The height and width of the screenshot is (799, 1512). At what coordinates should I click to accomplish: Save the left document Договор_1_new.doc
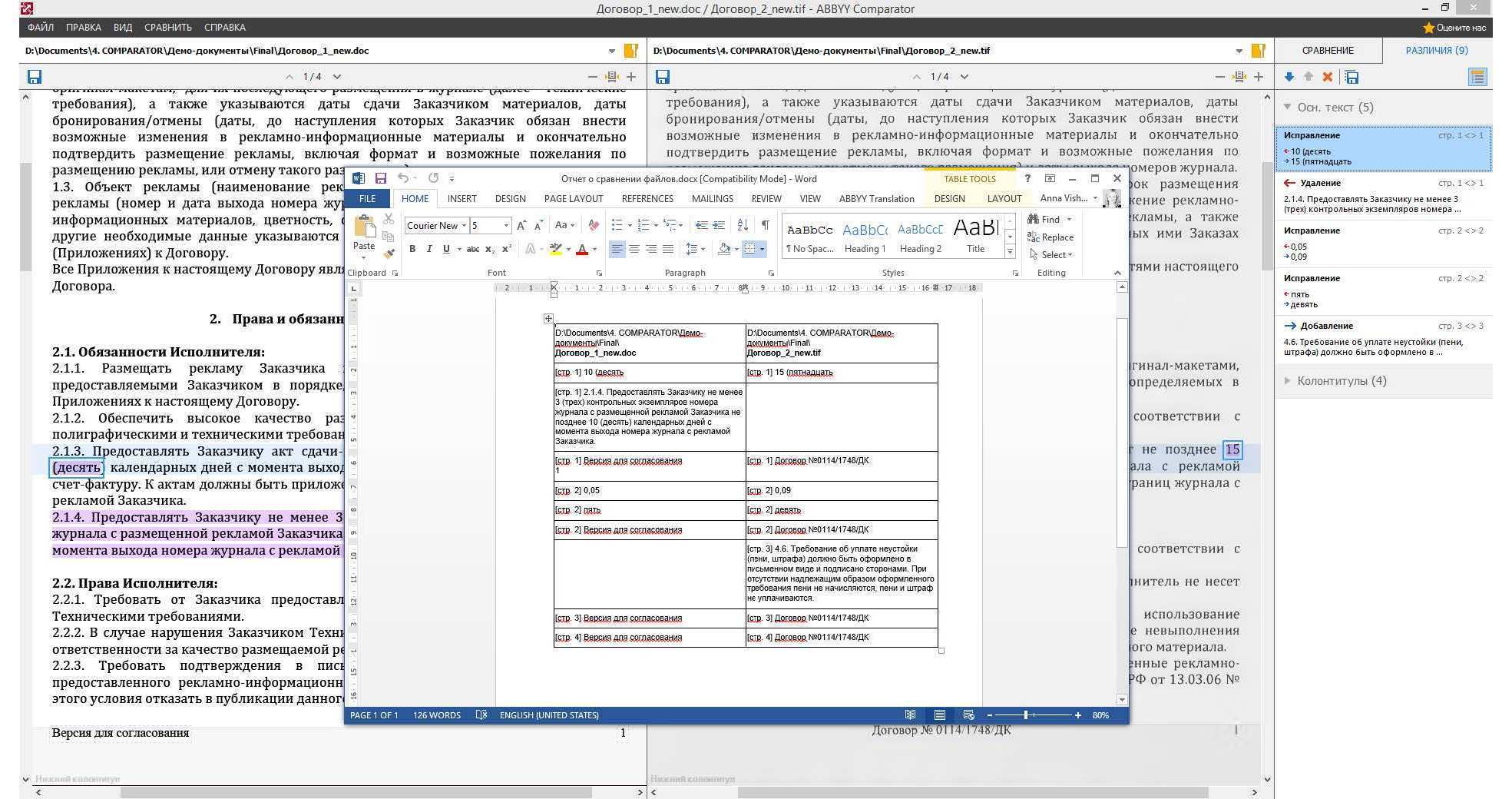tap(34, 77)
